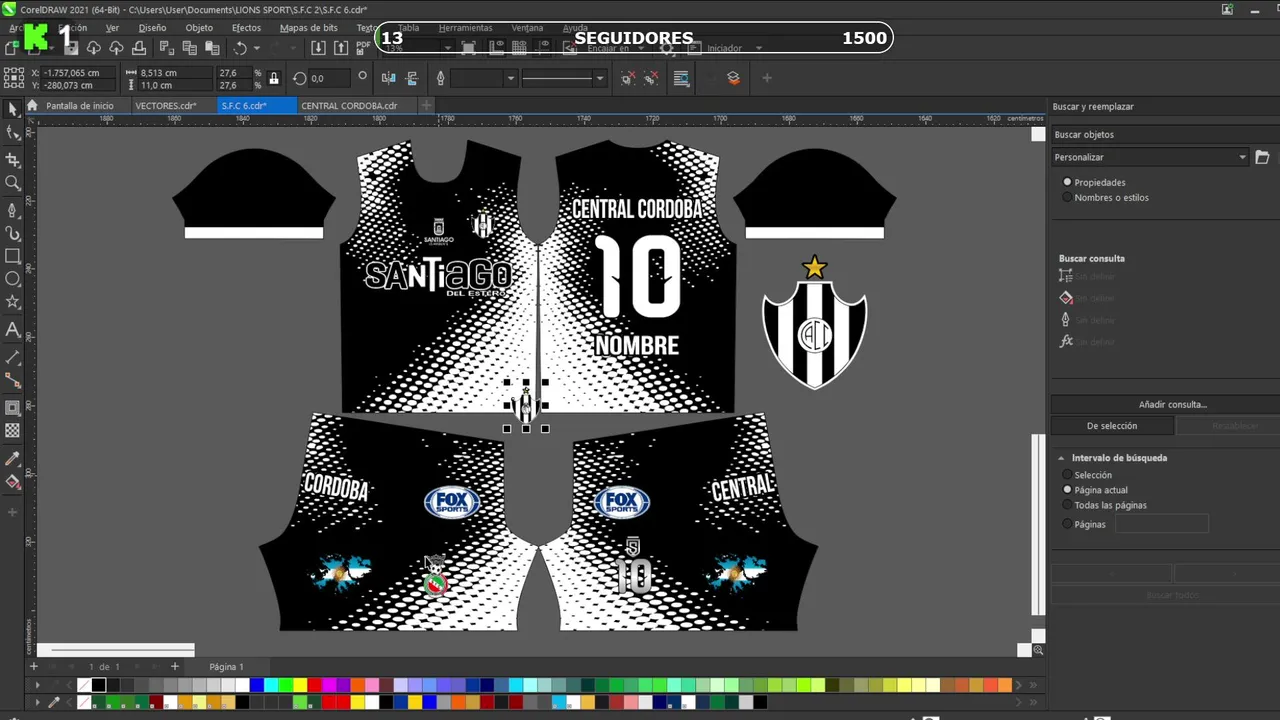Click the Import arrow icon in toolbar

tap(317, 48)
